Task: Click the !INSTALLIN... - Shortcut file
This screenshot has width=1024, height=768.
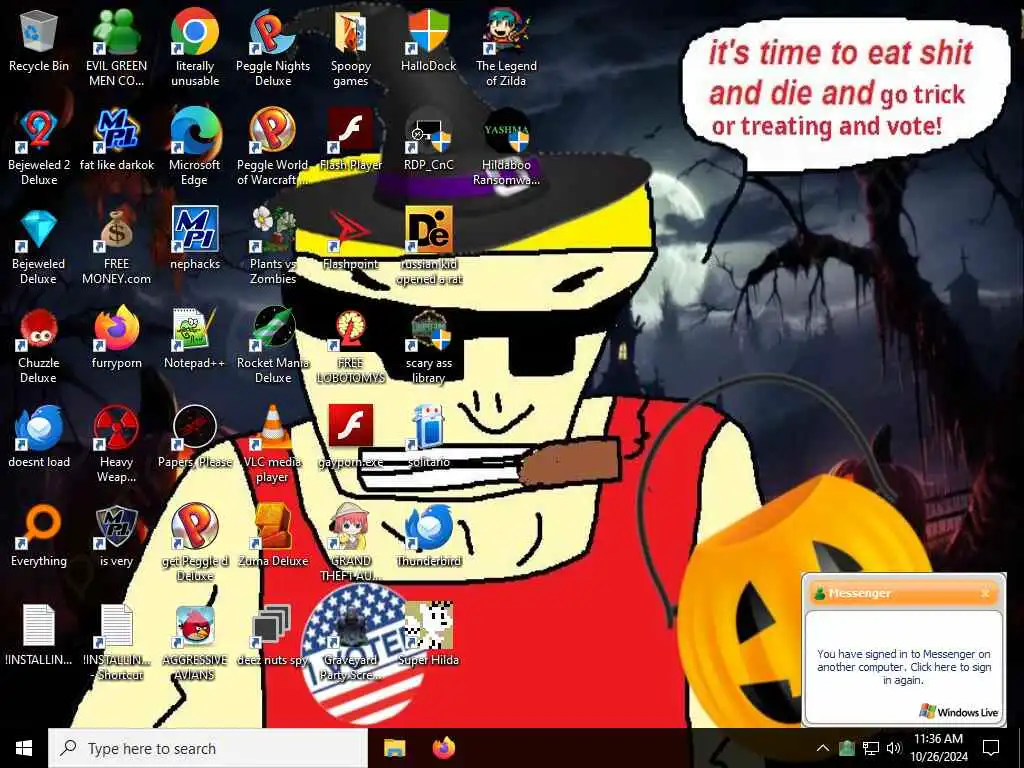Action: [117, 626]
